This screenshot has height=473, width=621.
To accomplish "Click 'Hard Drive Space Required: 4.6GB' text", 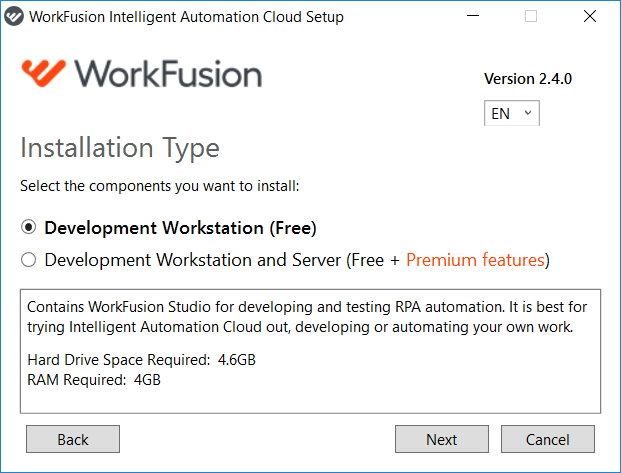I will (141, 360).
